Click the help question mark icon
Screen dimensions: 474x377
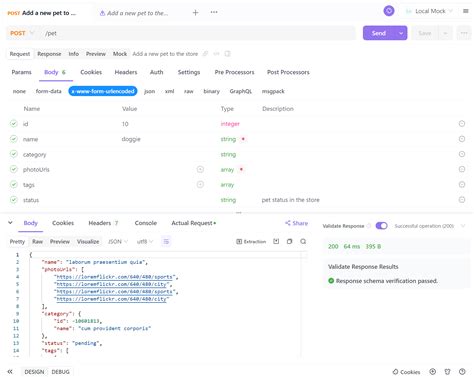(462, 371)
